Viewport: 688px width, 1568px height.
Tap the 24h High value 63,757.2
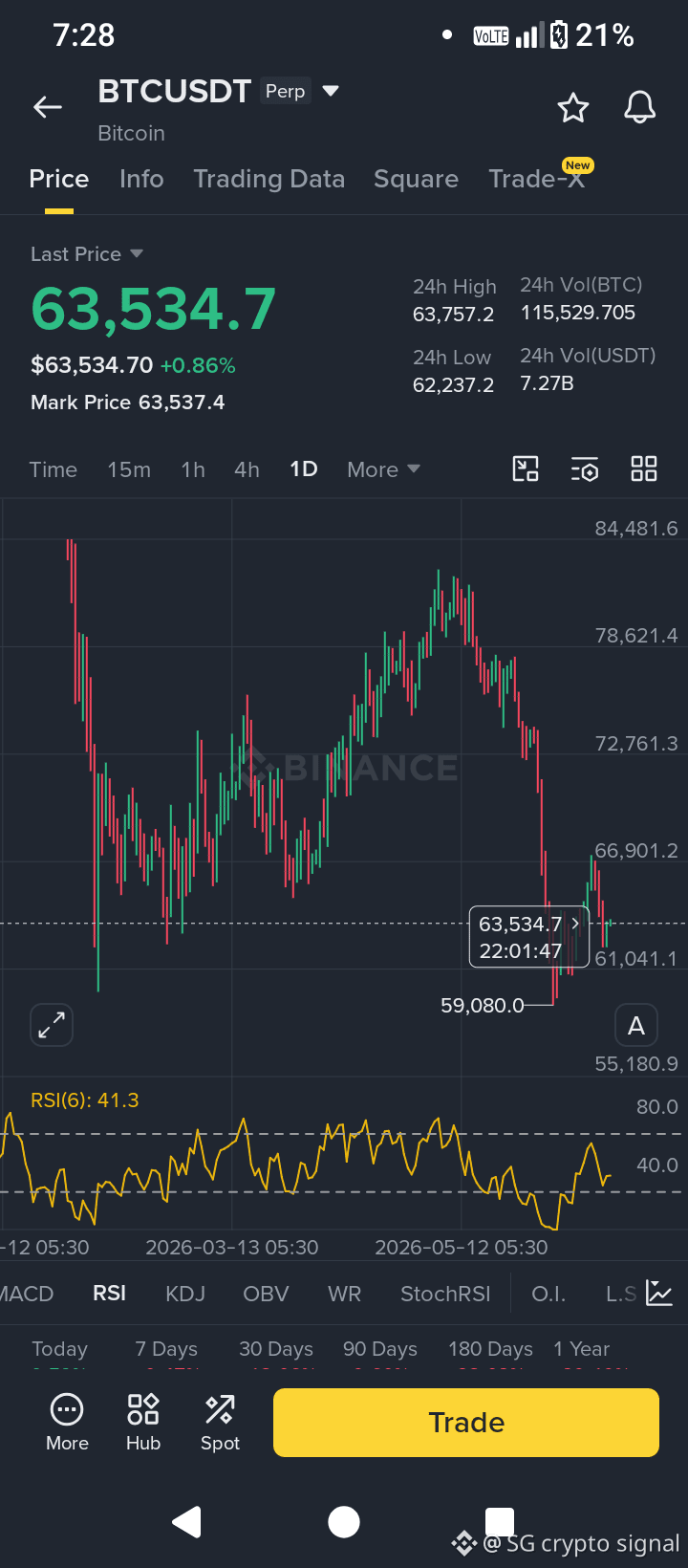tap(453, 315)
